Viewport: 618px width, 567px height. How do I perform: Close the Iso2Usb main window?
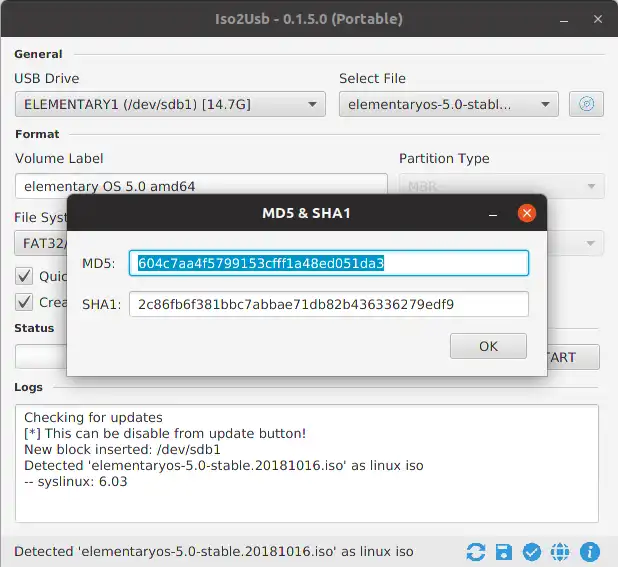point(598,19)
